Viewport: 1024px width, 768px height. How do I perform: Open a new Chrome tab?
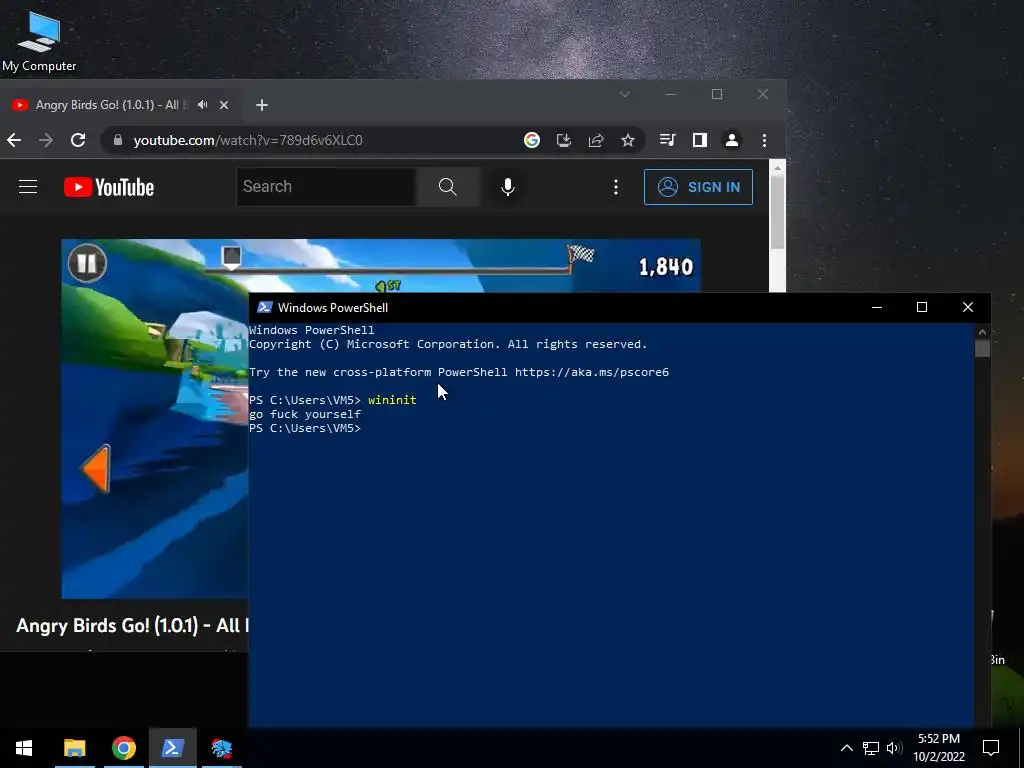(x=262, y=105)
